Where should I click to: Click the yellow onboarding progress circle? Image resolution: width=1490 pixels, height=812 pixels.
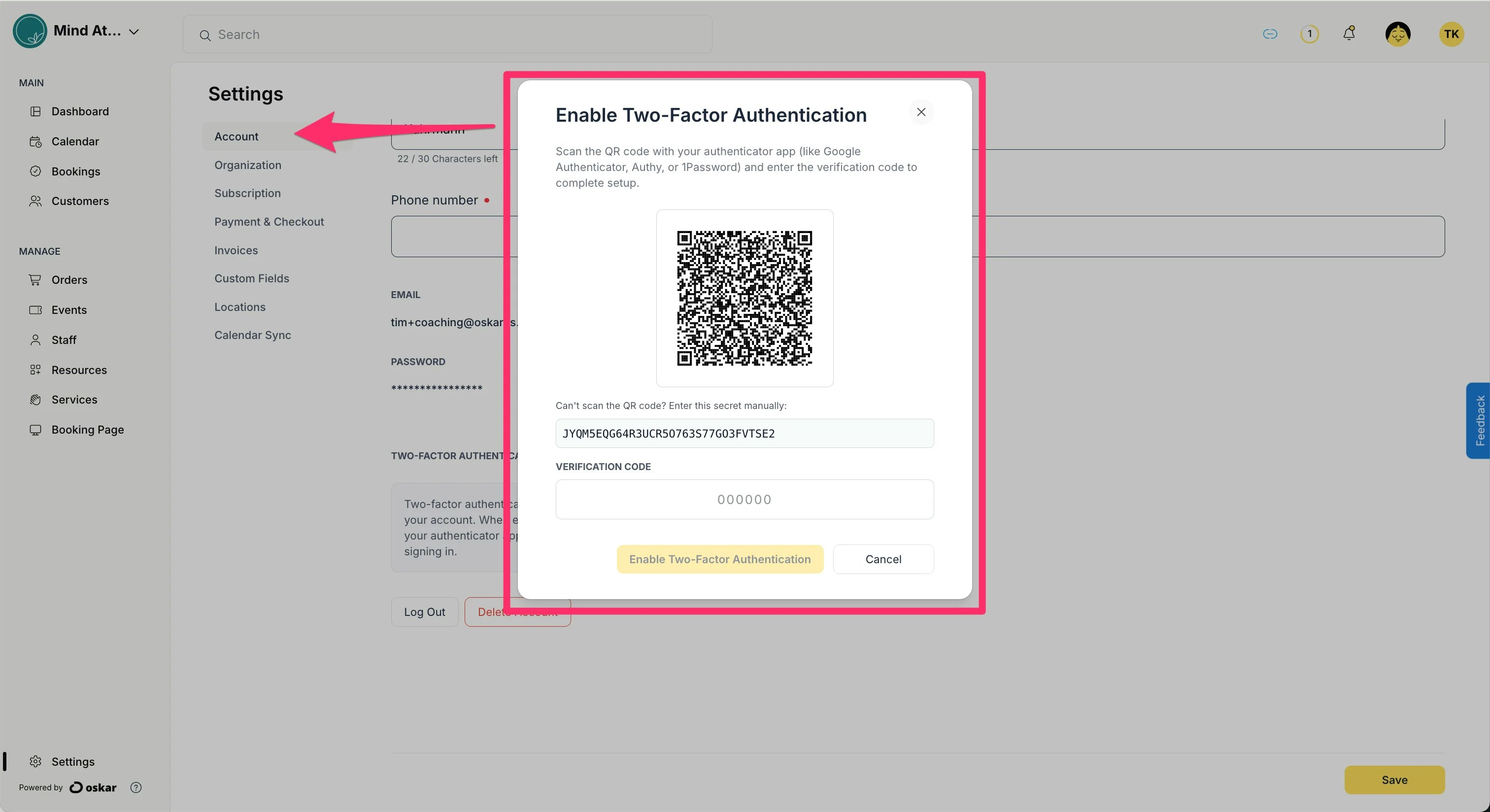[x=1309, y=34]
